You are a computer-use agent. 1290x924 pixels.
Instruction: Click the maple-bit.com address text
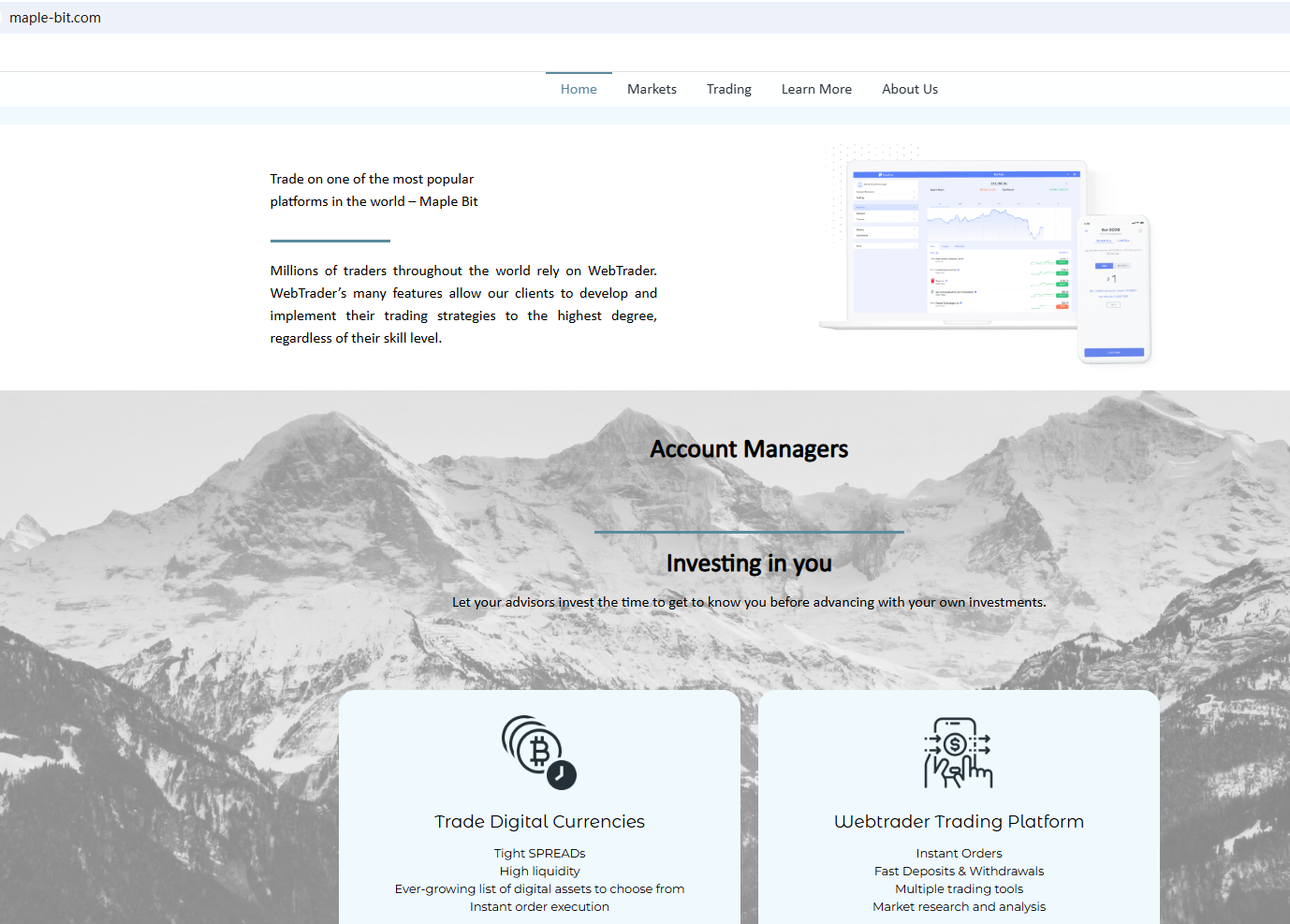pyautogui.click(x=55, y=18)
